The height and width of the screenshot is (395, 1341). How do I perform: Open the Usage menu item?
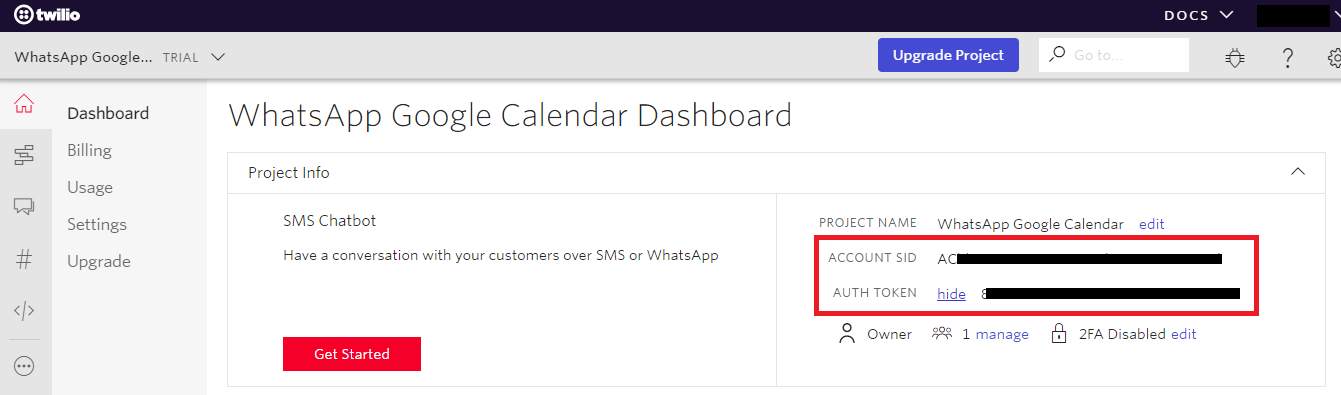pos(90,187)
